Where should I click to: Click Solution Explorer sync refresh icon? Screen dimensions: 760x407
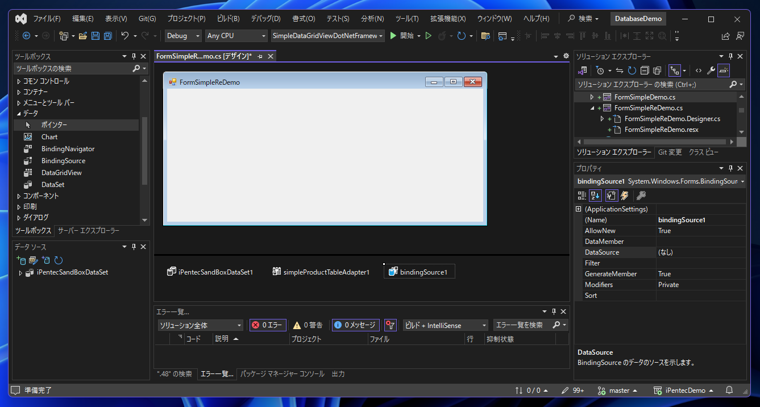point(632,71)
